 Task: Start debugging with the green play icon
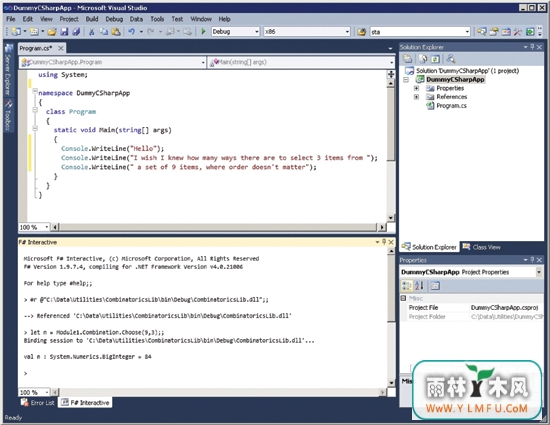(203, 32)
